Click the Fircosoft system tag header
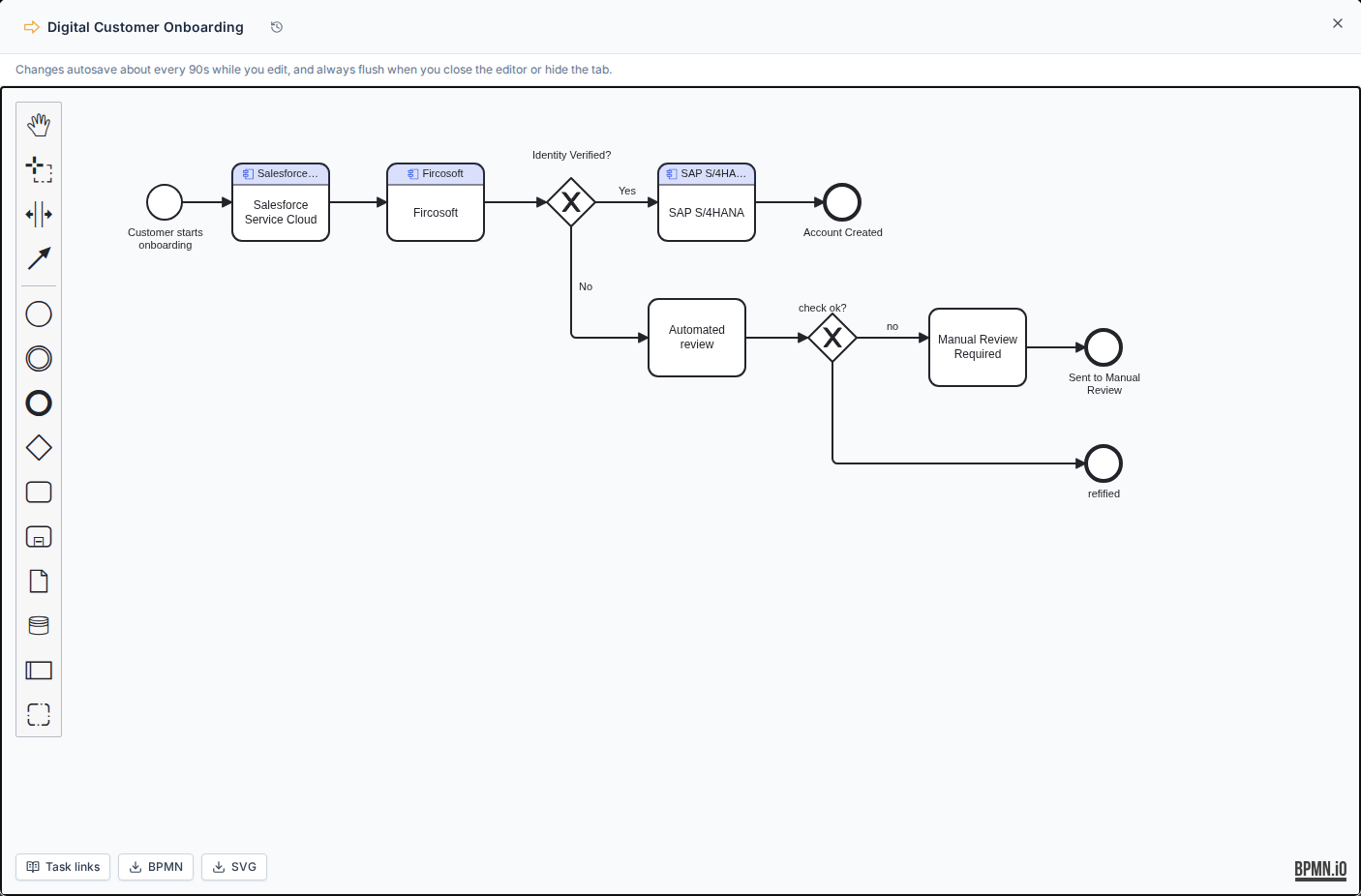Image resolution: width=1361 pixels, height=896 pixels. click(436, 174)
